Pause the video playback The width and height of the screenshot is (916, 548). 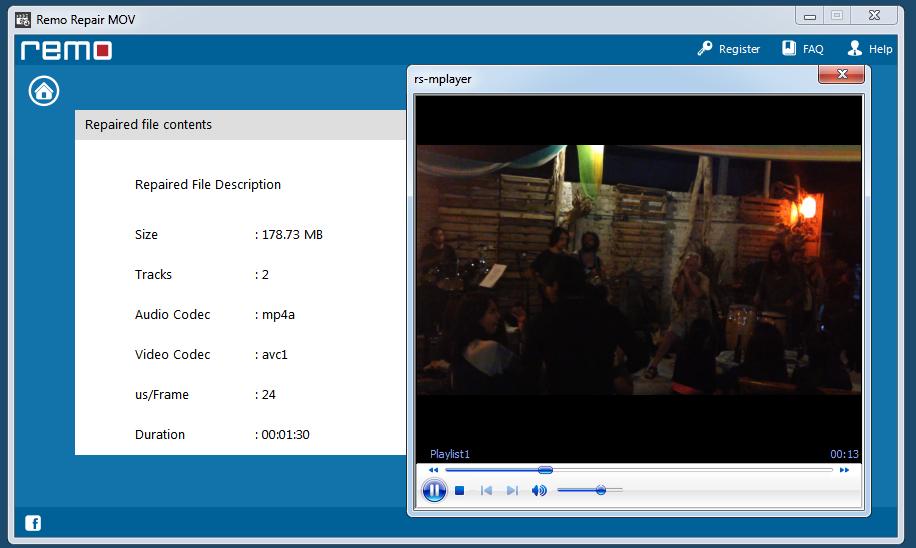click(434, 490)
